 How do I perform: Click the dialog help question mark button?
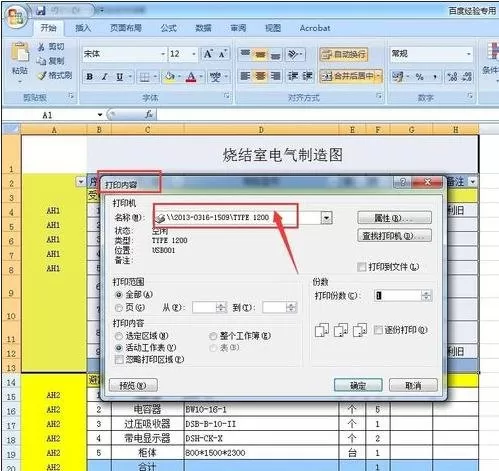point(403,182)
